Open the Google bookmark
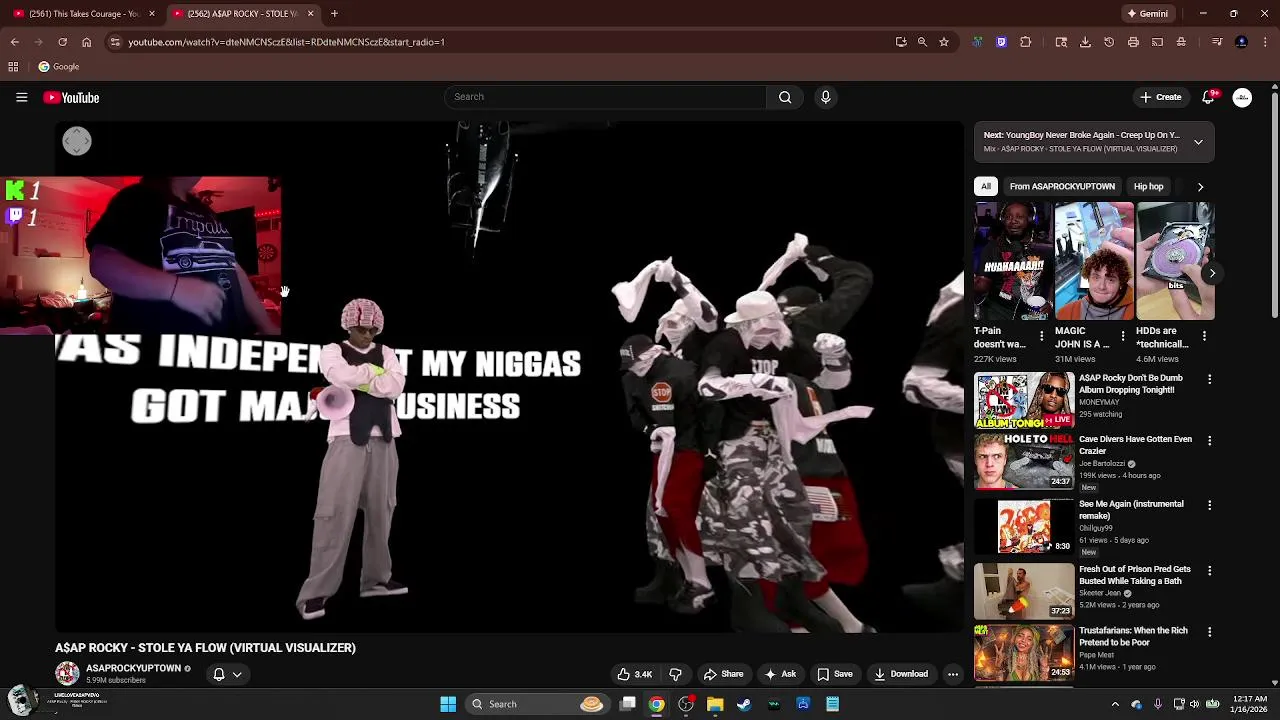Screen dimensions: 1280x720 click(59, 67)
